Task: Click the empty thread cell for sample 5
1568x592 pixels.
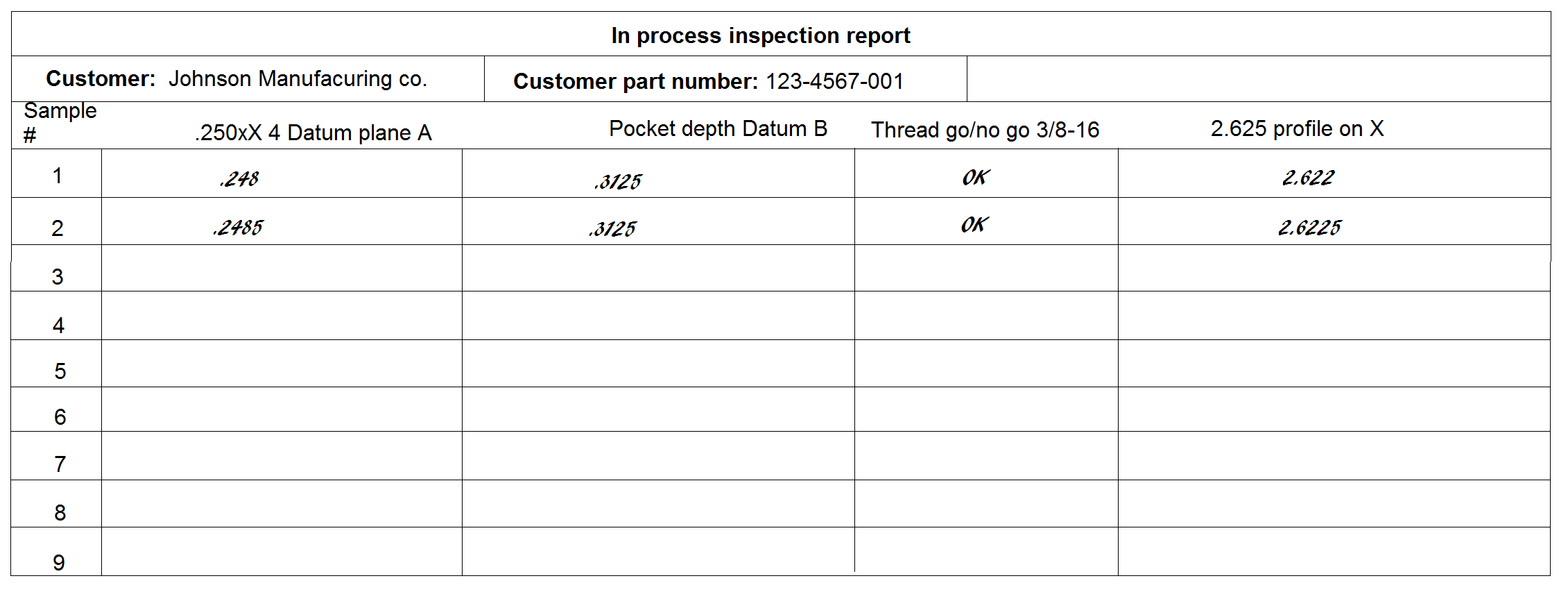Action: click(x=986, y=364)
